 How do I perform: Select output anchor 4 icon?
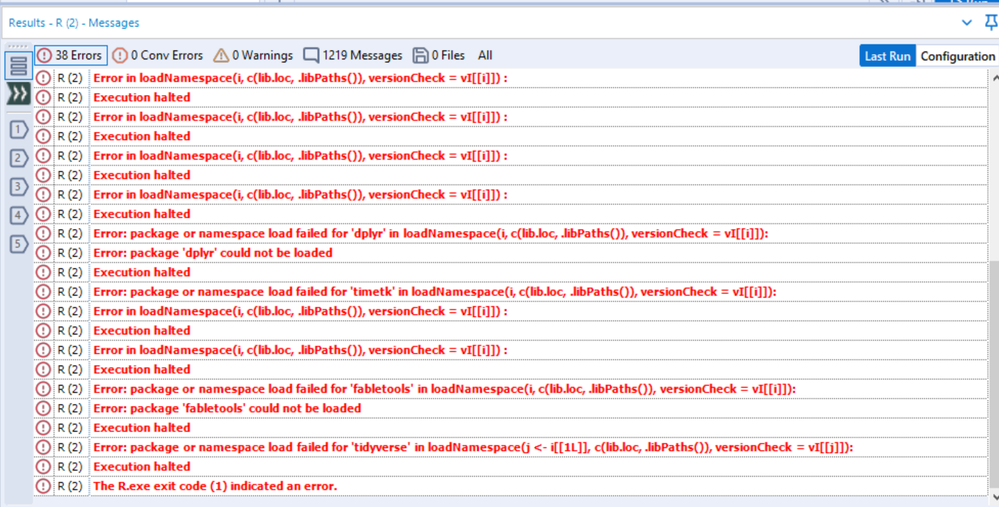(18, 215)
